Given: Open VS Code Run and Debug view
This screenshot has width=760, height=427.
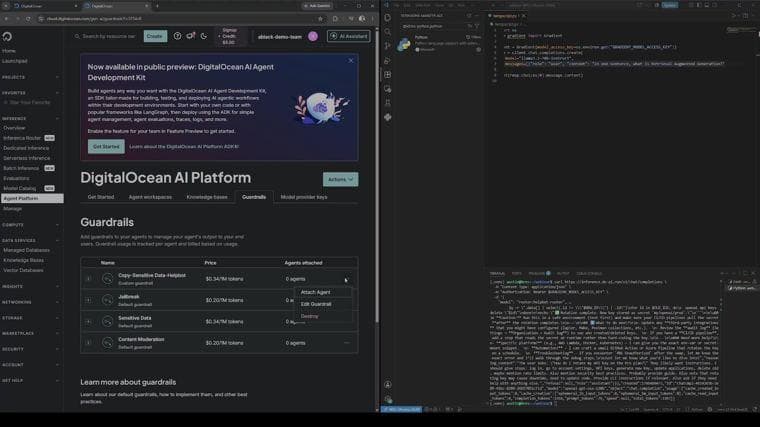Looking at the screenshot, I should pyautogui.click(x=388, y=61).
